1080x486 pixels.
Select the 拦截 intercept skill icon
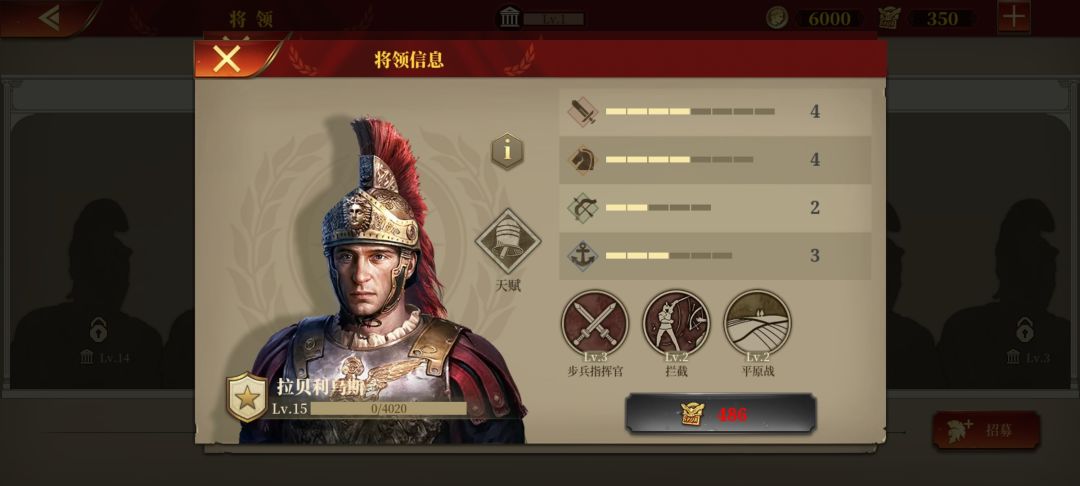pyautogui.click(x=676, y=324)
